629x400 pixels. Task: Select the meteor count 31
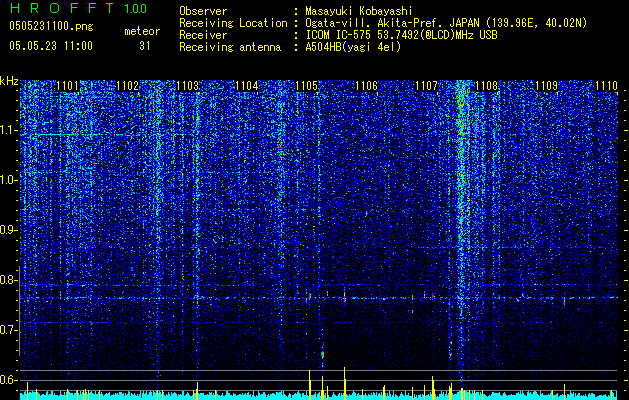144,46
